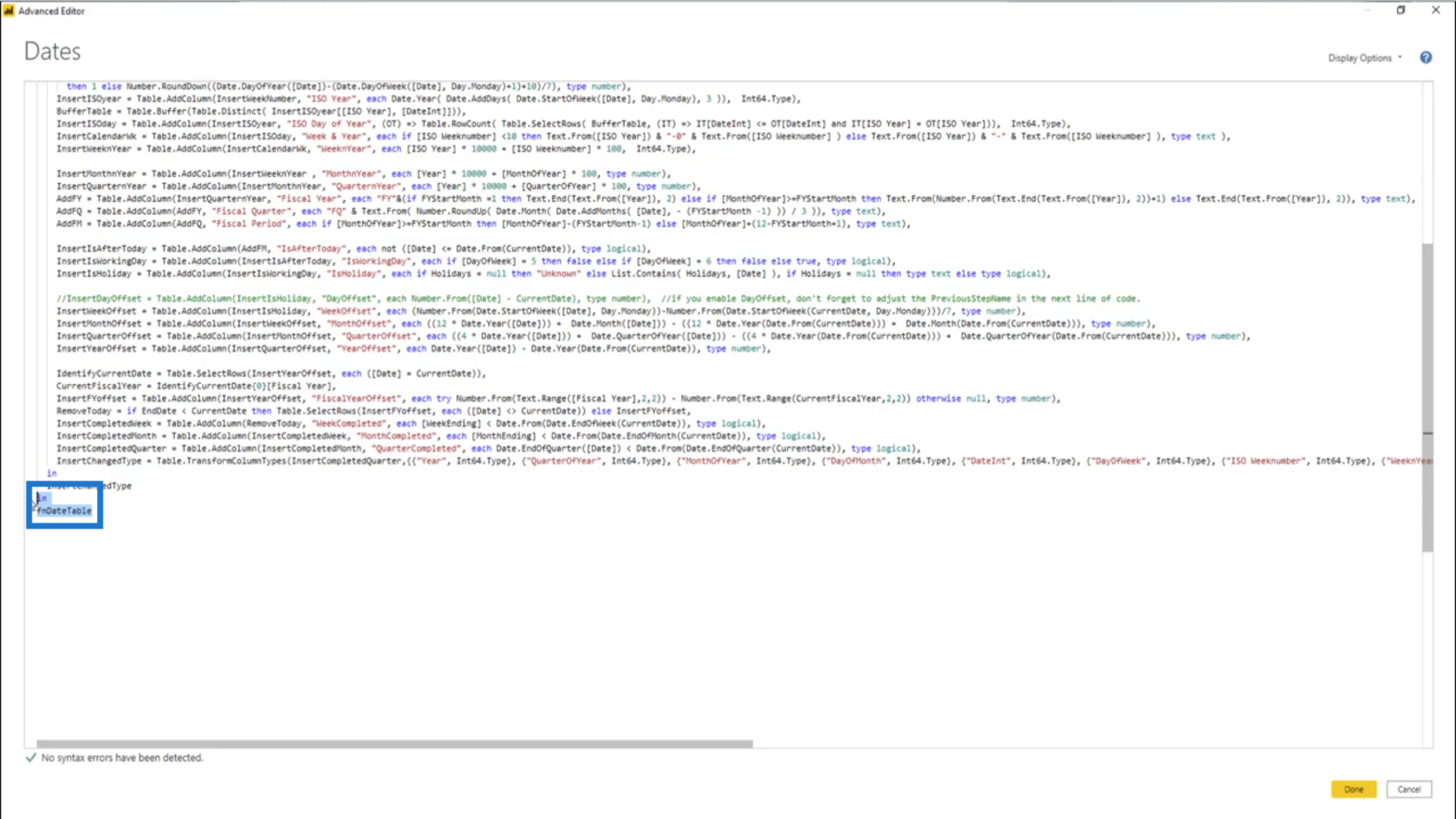Click 'InsertMonthnYear' at the line start
This screenshot has width=1456, height=819.
(x=97, y=173)
